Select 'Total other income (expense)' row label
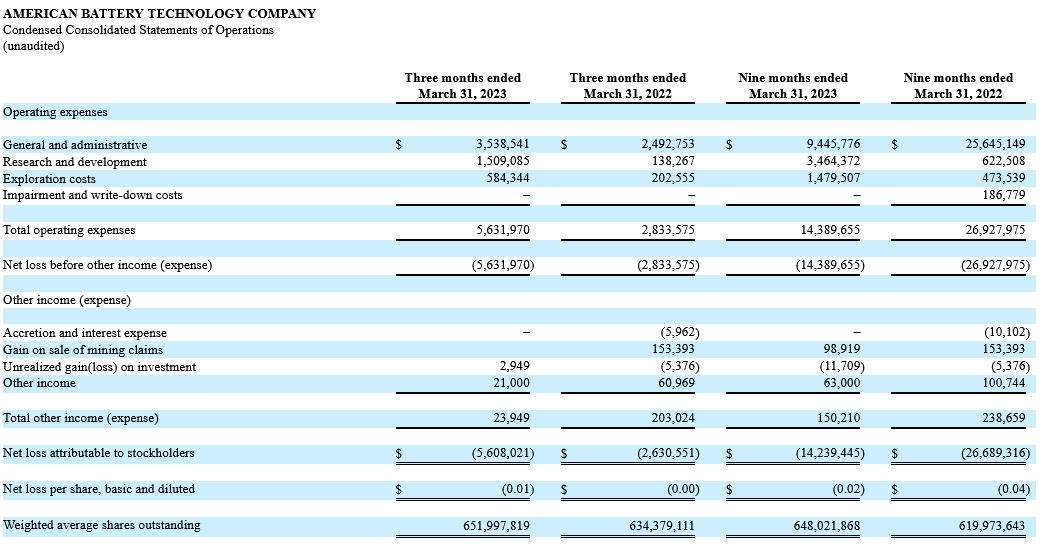This screenshot has width=1044, height=551. [x=81, y=418]
